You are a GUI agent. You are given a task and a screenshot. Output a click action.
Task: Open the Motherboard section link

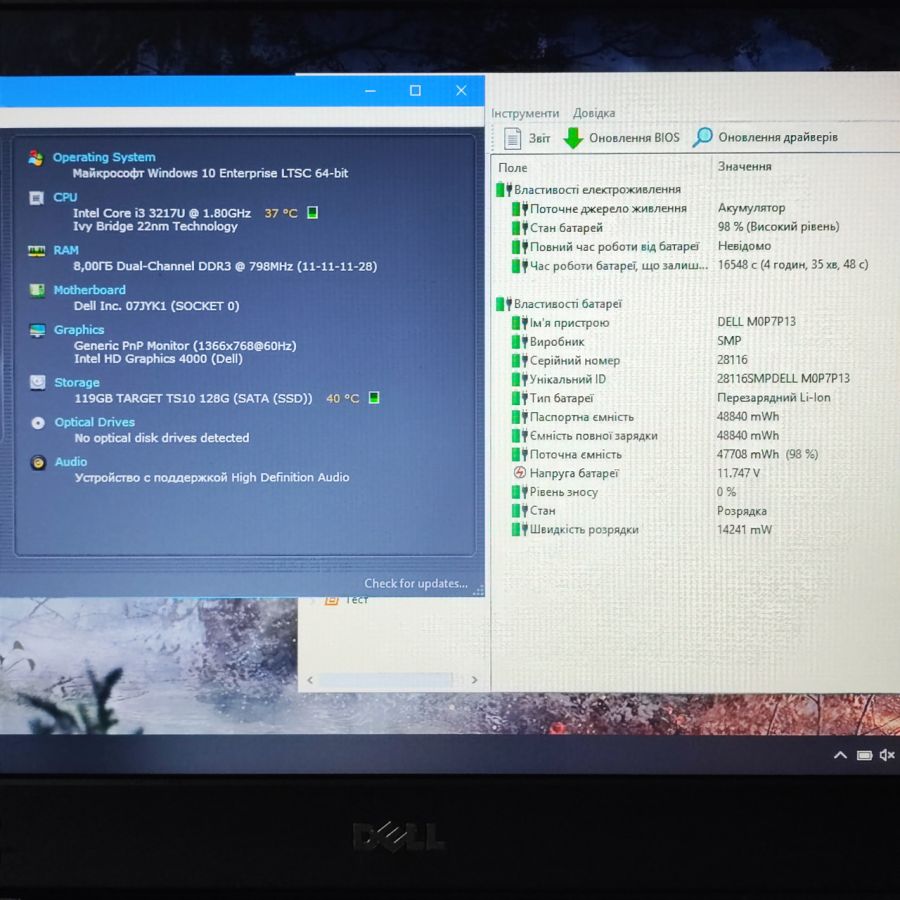[x=90, y=290]
